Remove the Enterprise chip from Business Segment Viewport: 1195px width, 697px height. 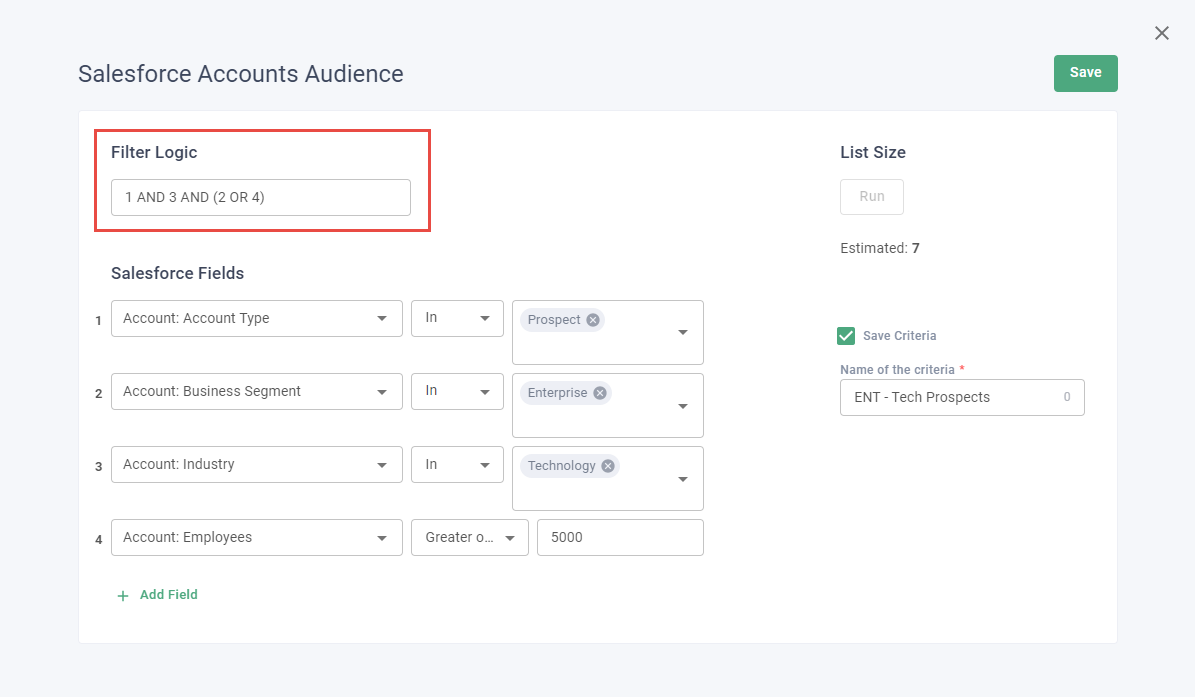click(x=600, y=393)
